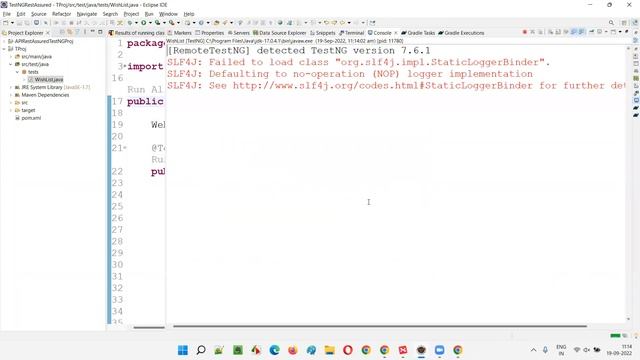The width and height of the screenshot is (640, 360).
Task: Open the File menu
Action: pyautogui.click(x=7, y=14)
